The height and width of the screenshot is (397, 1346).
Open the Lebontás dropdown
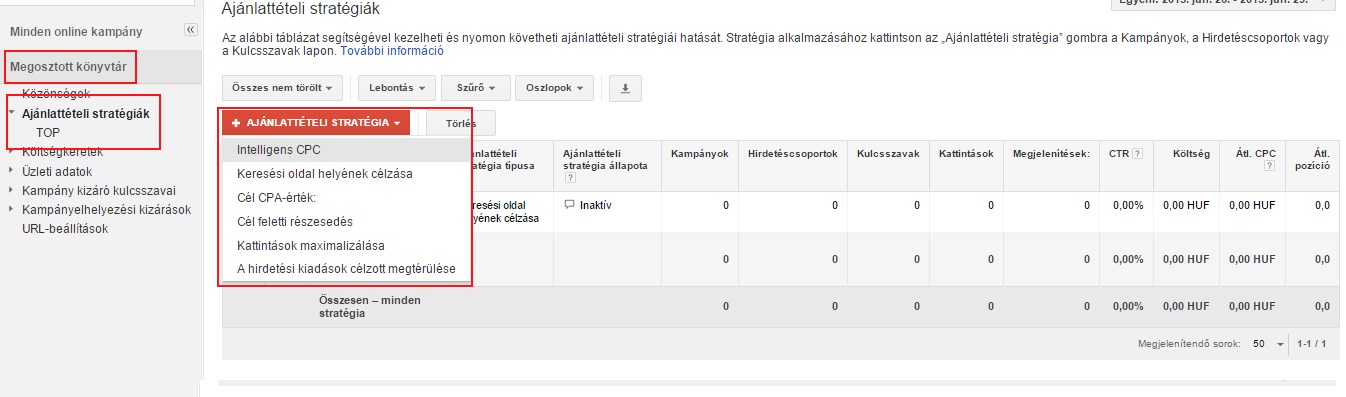397,88
